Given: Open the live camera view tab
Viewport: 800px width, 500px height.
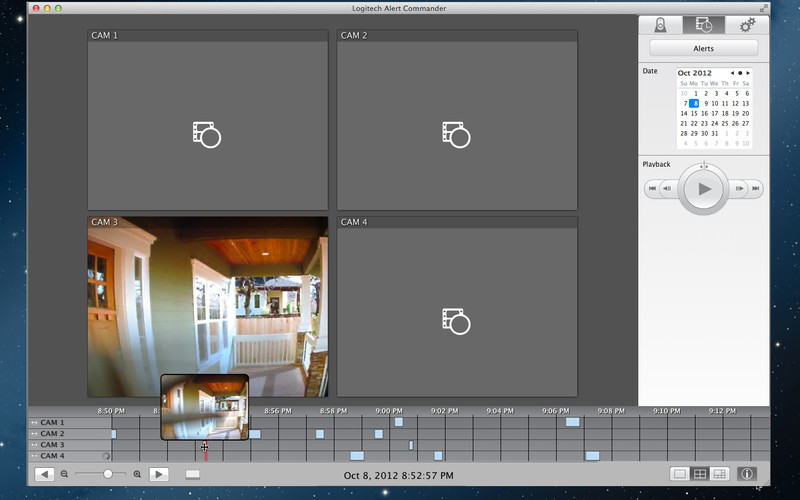Looking at the screenshot, I should point(661,26).
